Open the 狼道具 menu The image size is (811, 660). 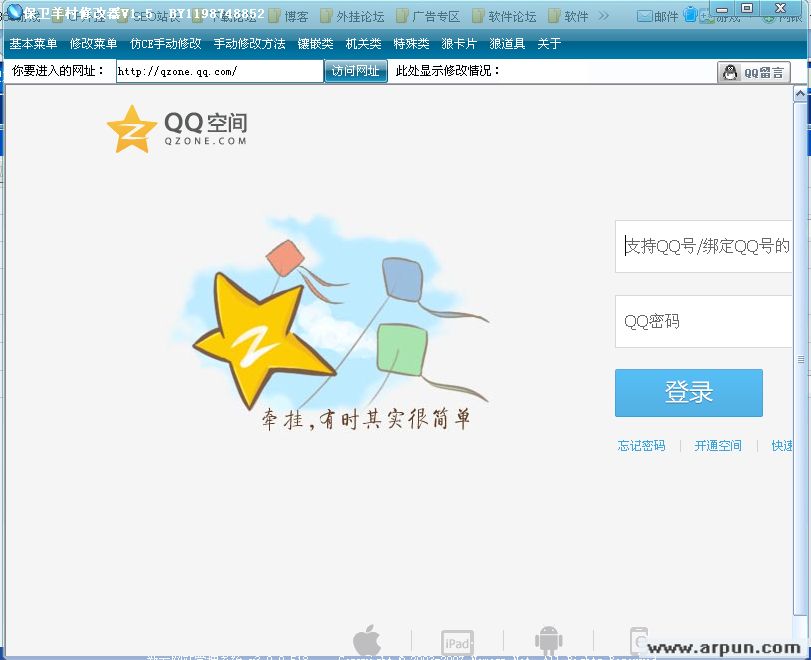[x=507, y=44]
